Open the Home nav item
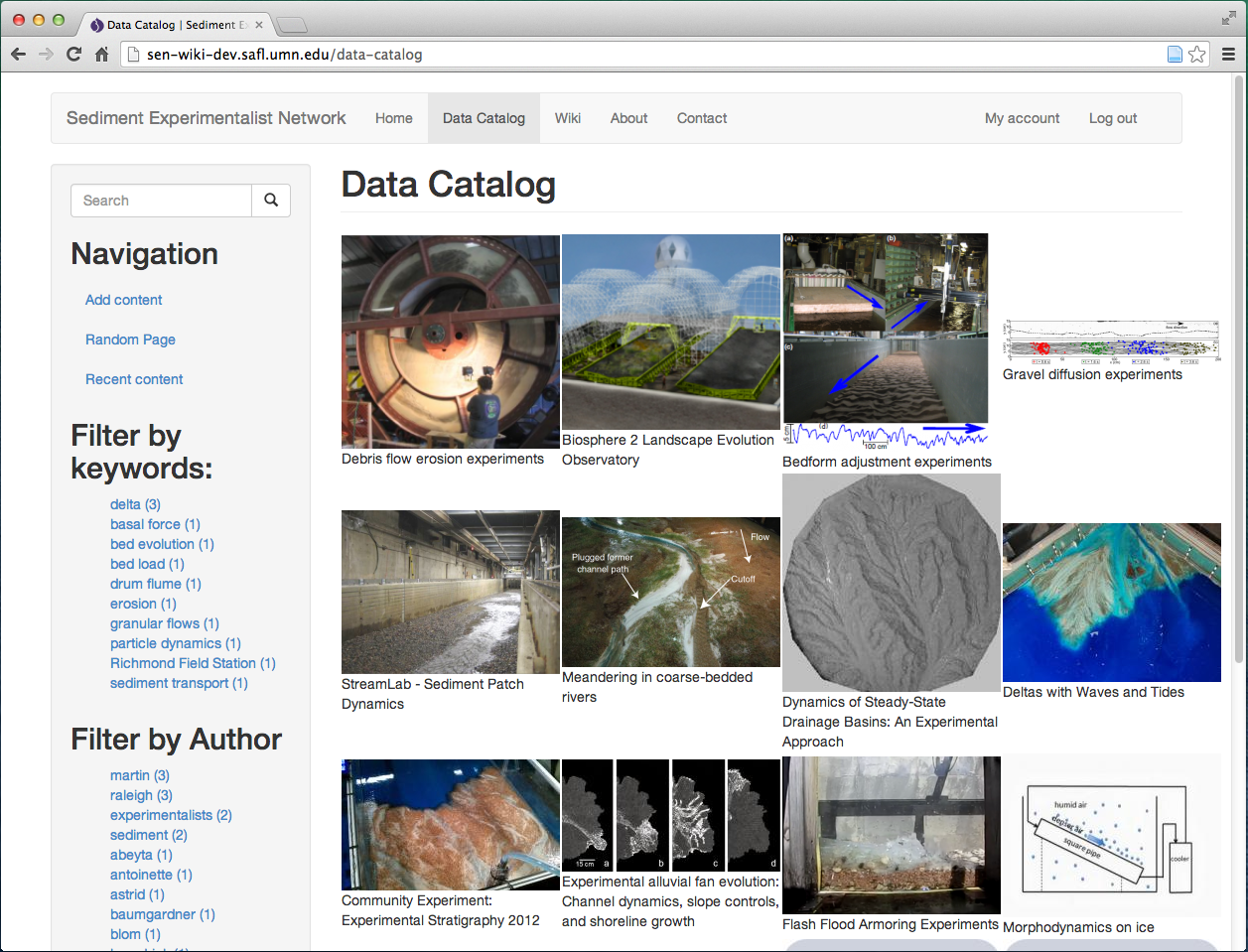Image resolution: width=1248 pixels, height=952 pixels. coord(394,118)
